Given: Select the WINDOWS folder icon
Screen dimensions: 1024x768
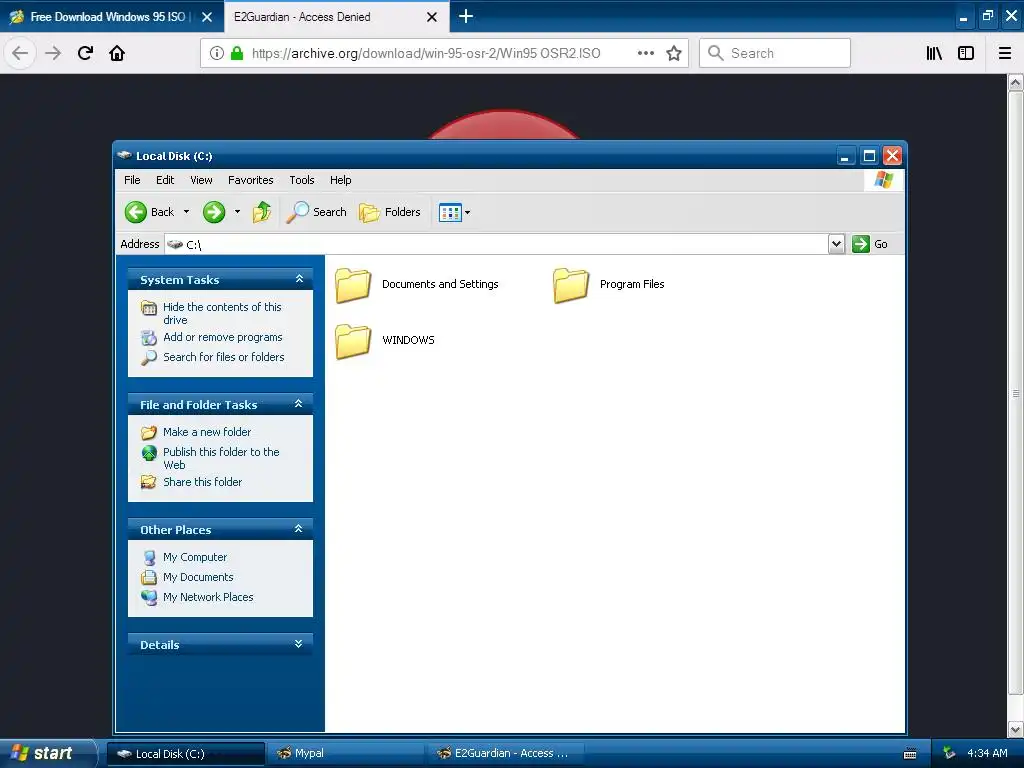Looking at the screenshot, I should pos(353,342).
